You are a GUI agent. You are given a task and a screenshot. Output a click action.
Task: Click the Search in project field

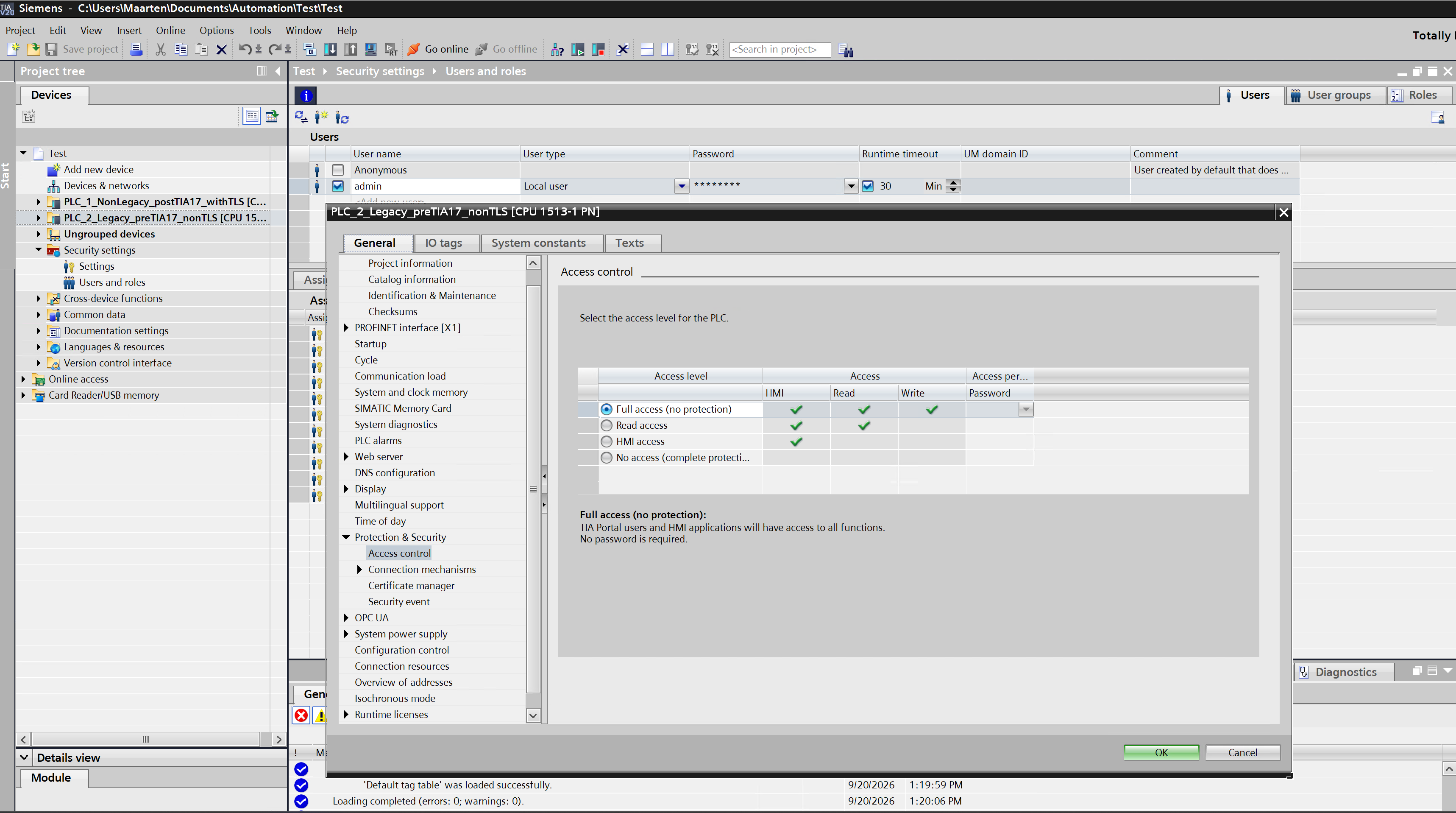pyautogui.click(x=780, y=50)
